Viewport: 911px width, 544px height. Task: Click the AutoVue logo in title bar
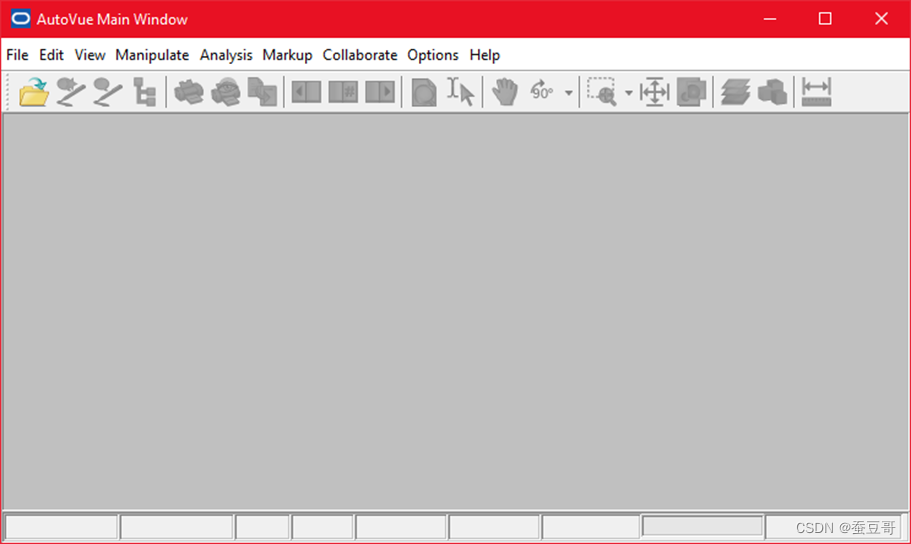click(20, 19)
